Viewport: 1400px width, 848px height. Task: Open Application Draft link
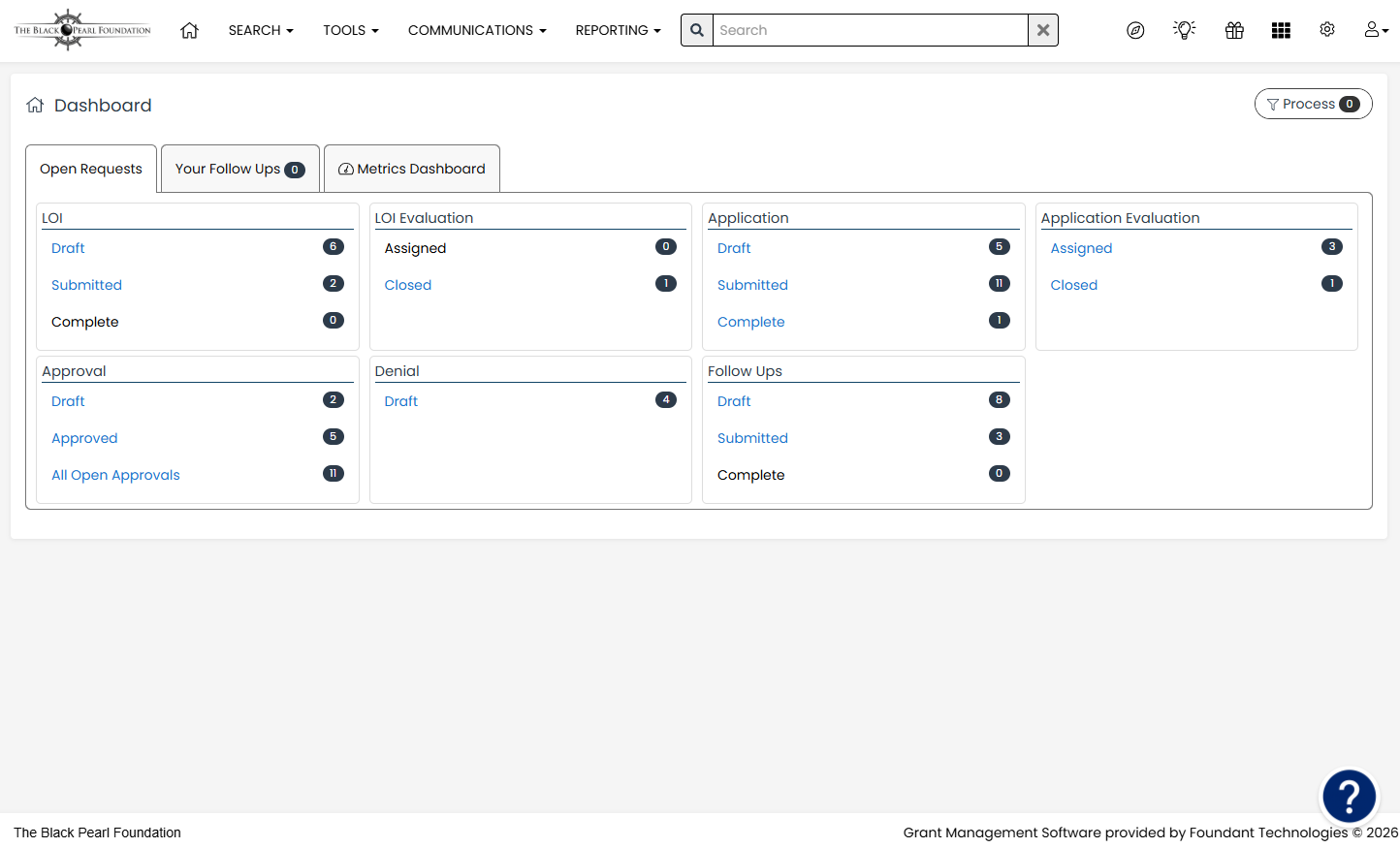coord(734,248)
